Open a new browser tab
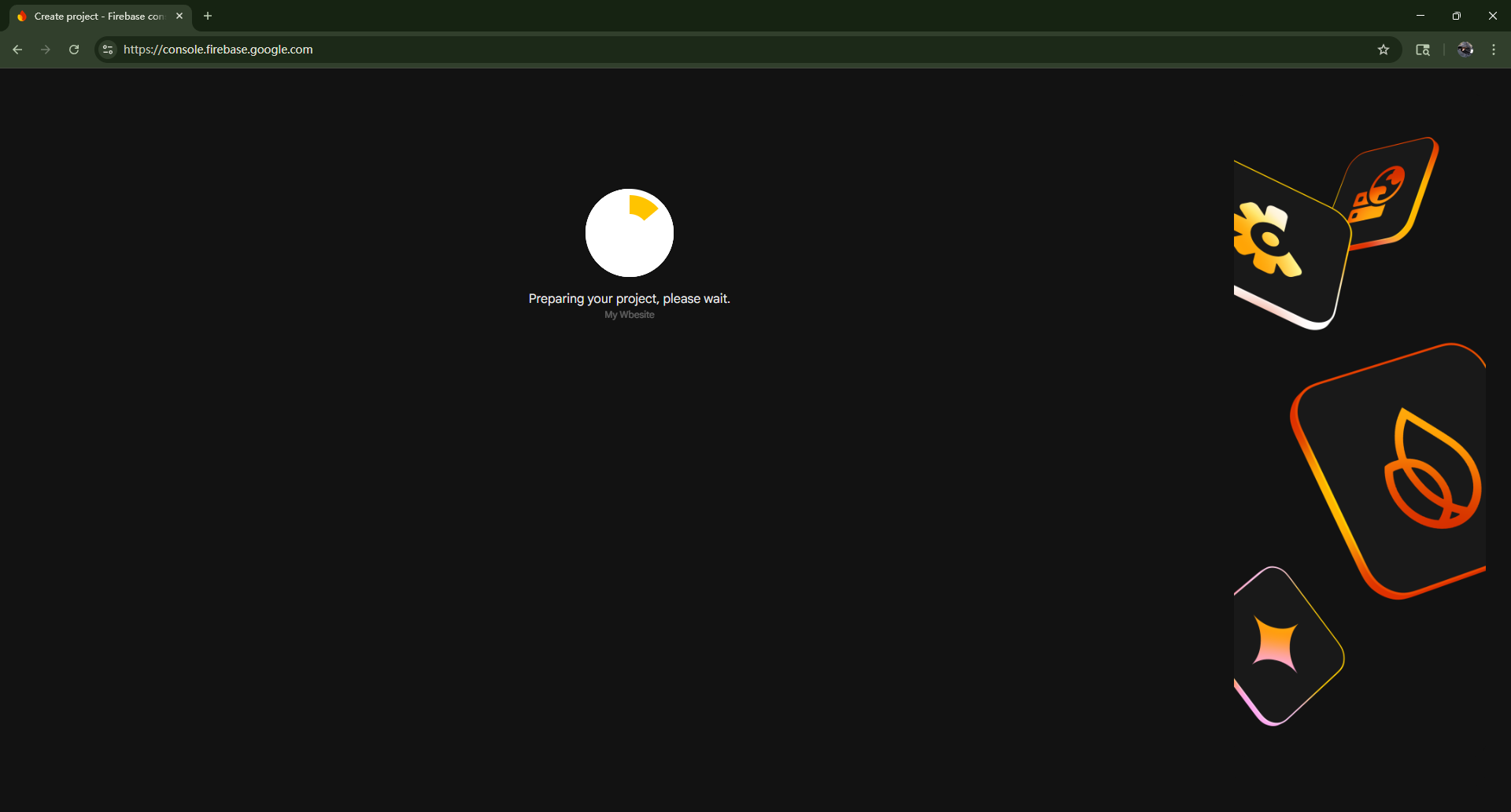 [x=208, y=16]
